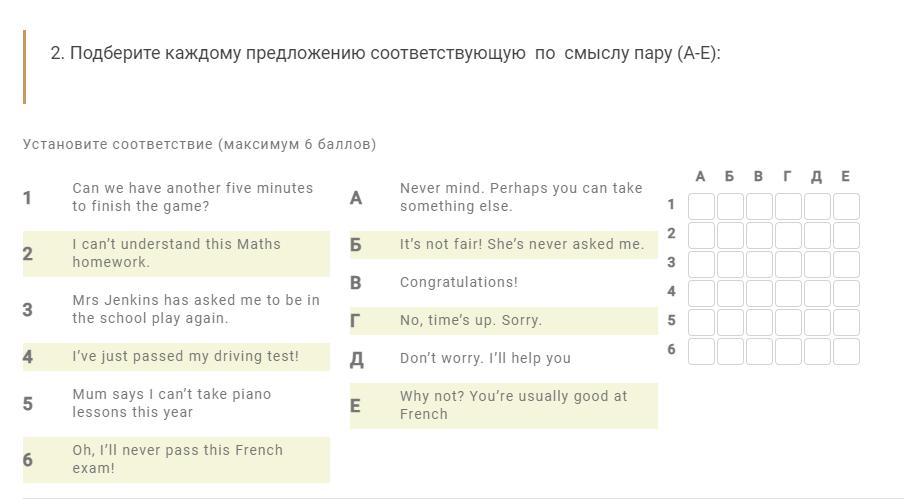The height and width of the screenshot is (504, 904).
Task: Tick row 2 column Б checkbox
Action: (x=730, y=235)
